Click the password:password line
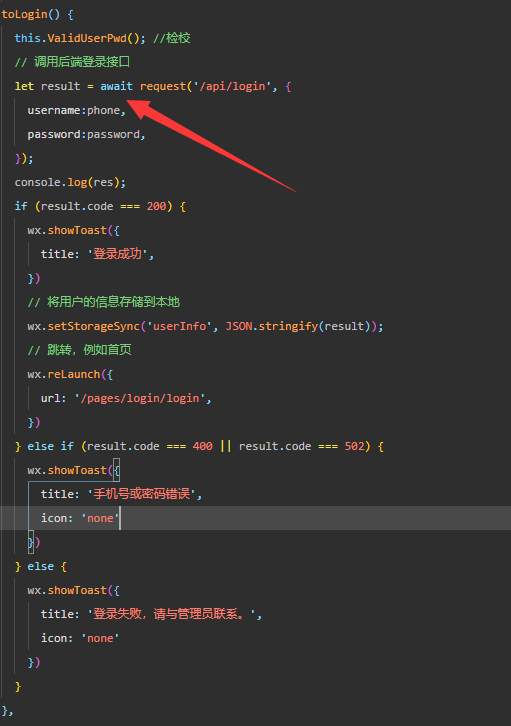511x726 pixels. point(87,134)
